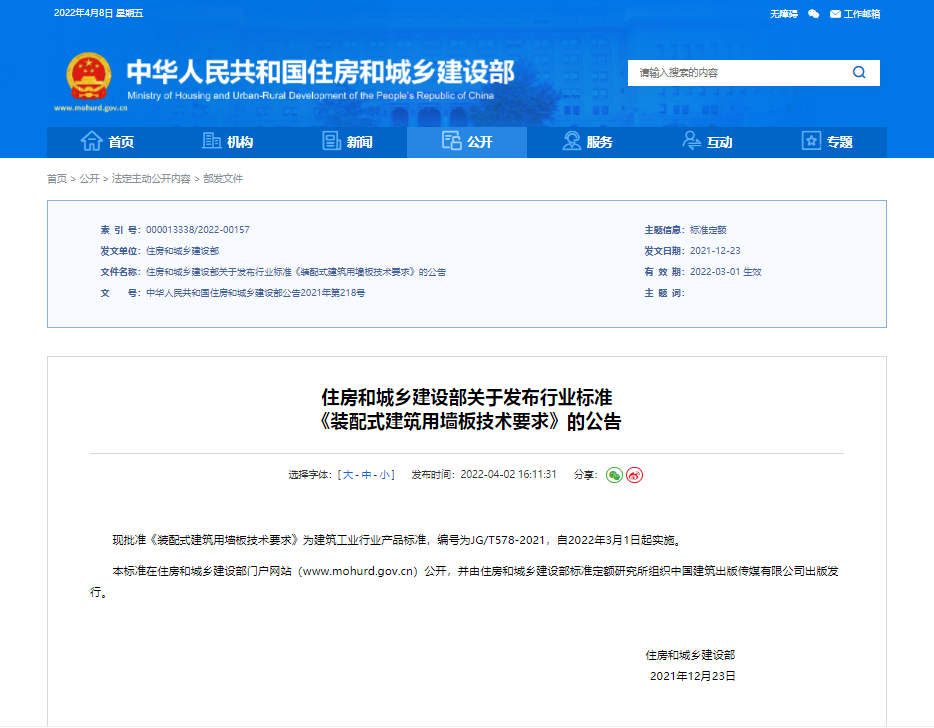
Task: Select the 公开 navigation tab
Action: click(x=467, y=142)
